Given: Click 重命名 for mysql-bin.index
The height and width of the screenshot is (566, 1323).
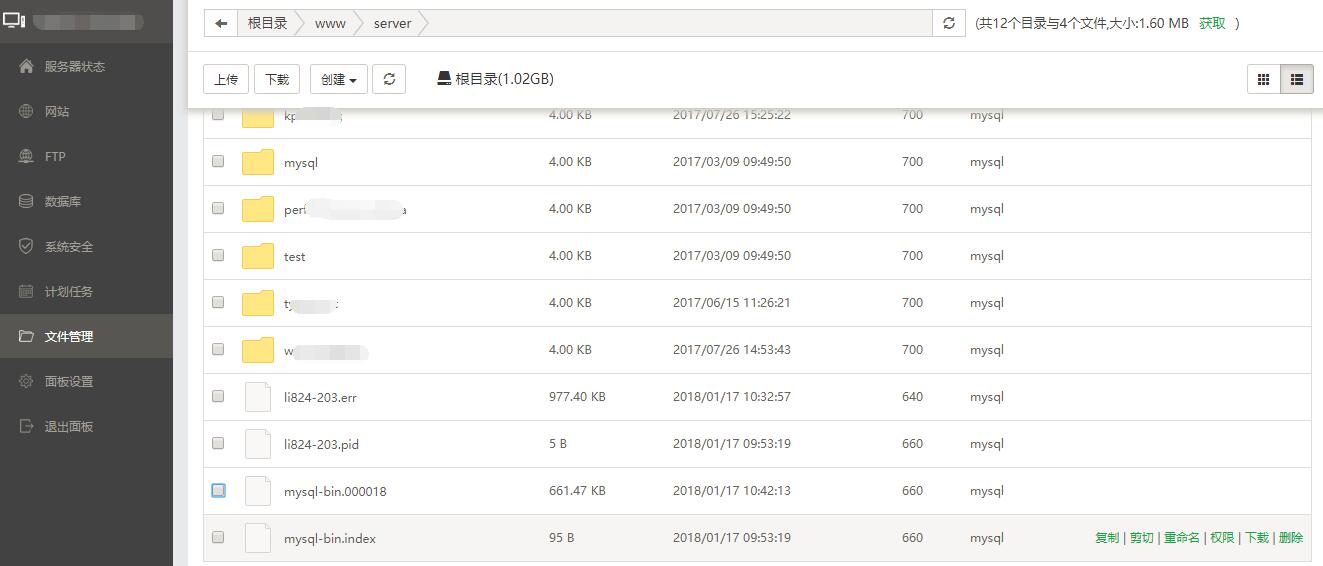Looking at the screenshot, I should pyautogui.click(x=1182, y=538).
